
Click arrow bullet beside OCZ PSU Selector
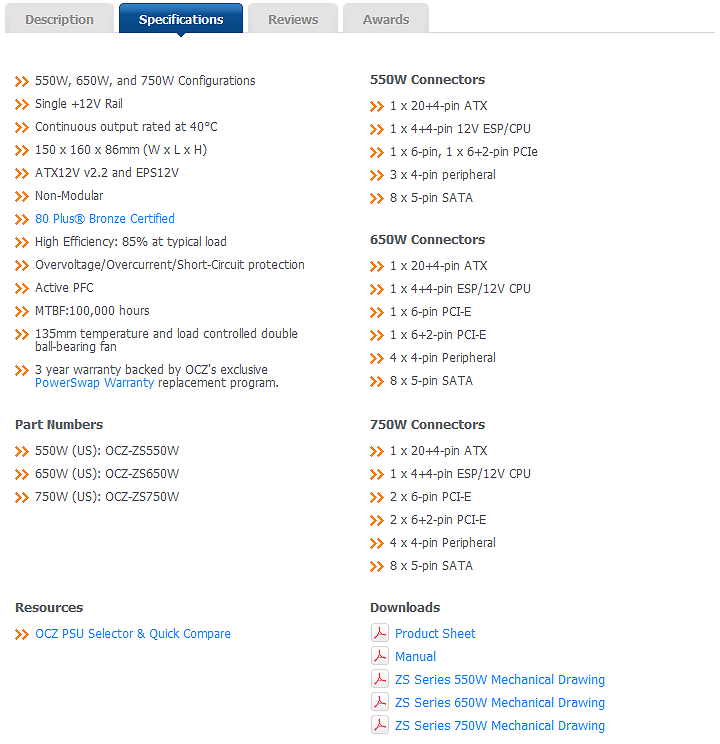22,635
